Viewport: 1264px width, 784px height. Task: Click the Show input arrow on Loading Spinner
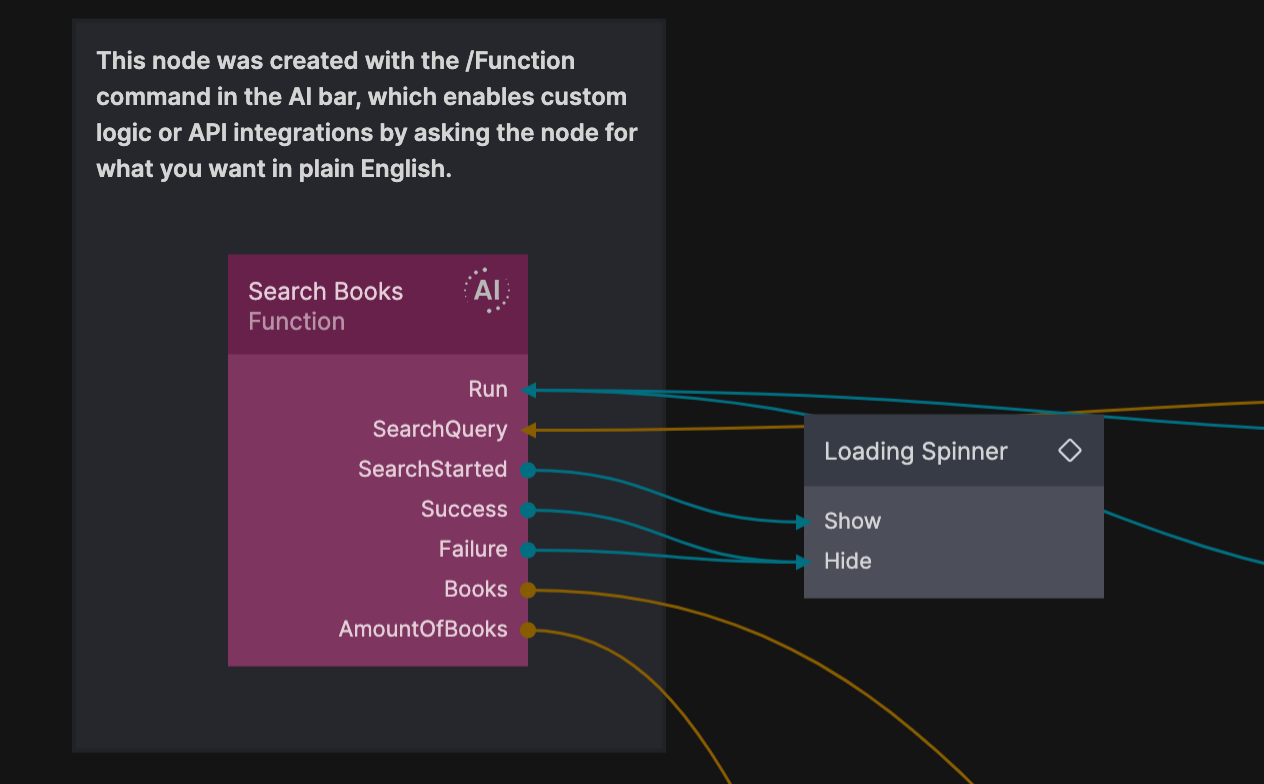click(803, 521)
